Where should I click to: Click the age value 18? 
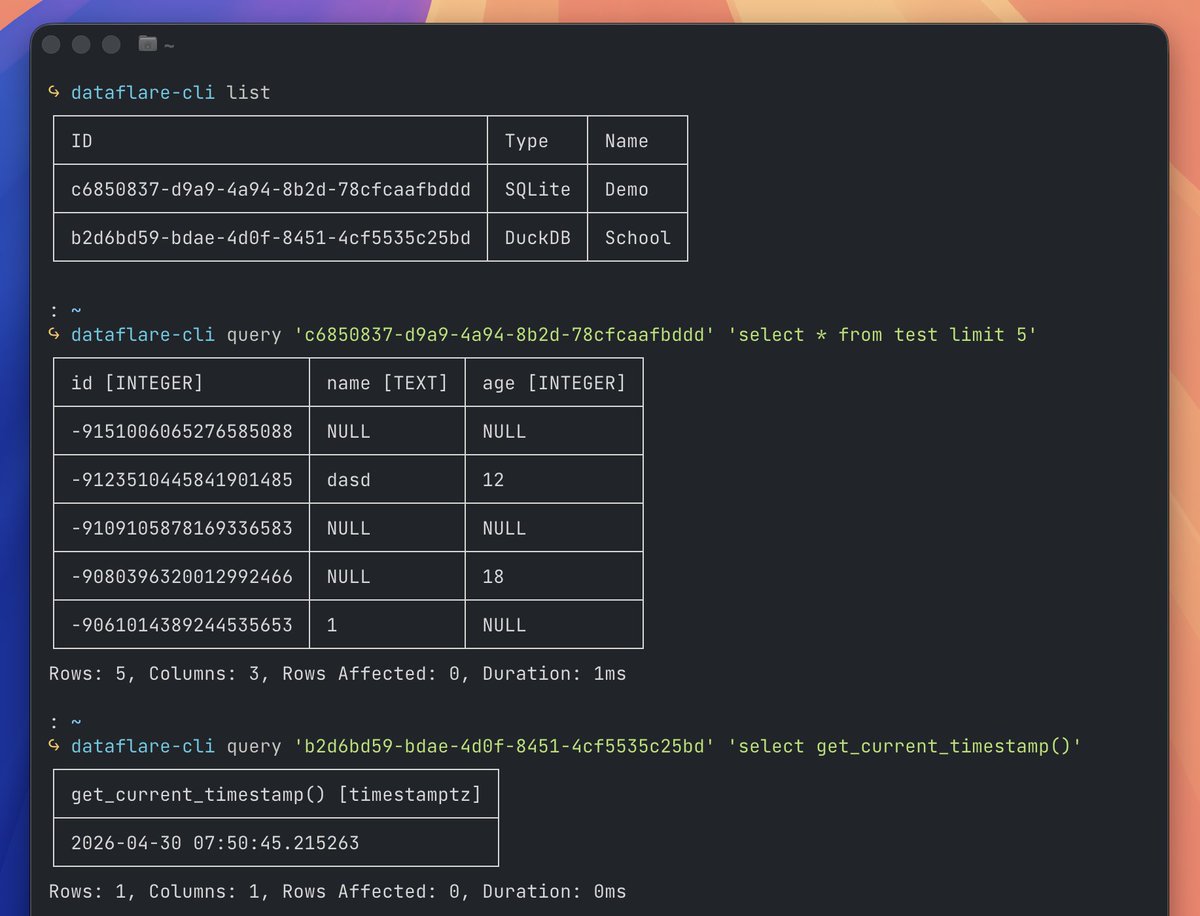click(493, 576)
